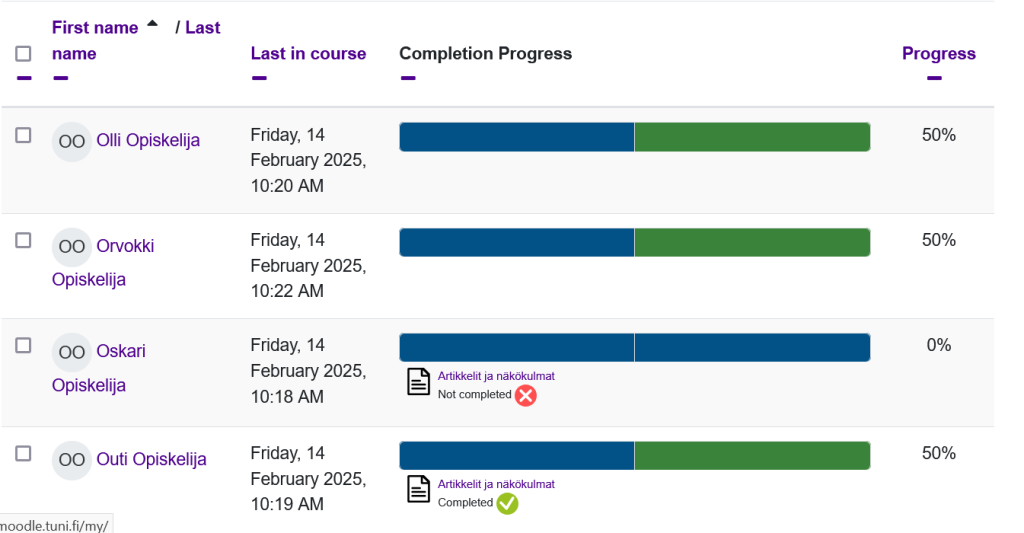This screenshot has width=1024, height=533.
Task: Click Orvokki Opiskelija's avatar icon
Action: (71, 246)
